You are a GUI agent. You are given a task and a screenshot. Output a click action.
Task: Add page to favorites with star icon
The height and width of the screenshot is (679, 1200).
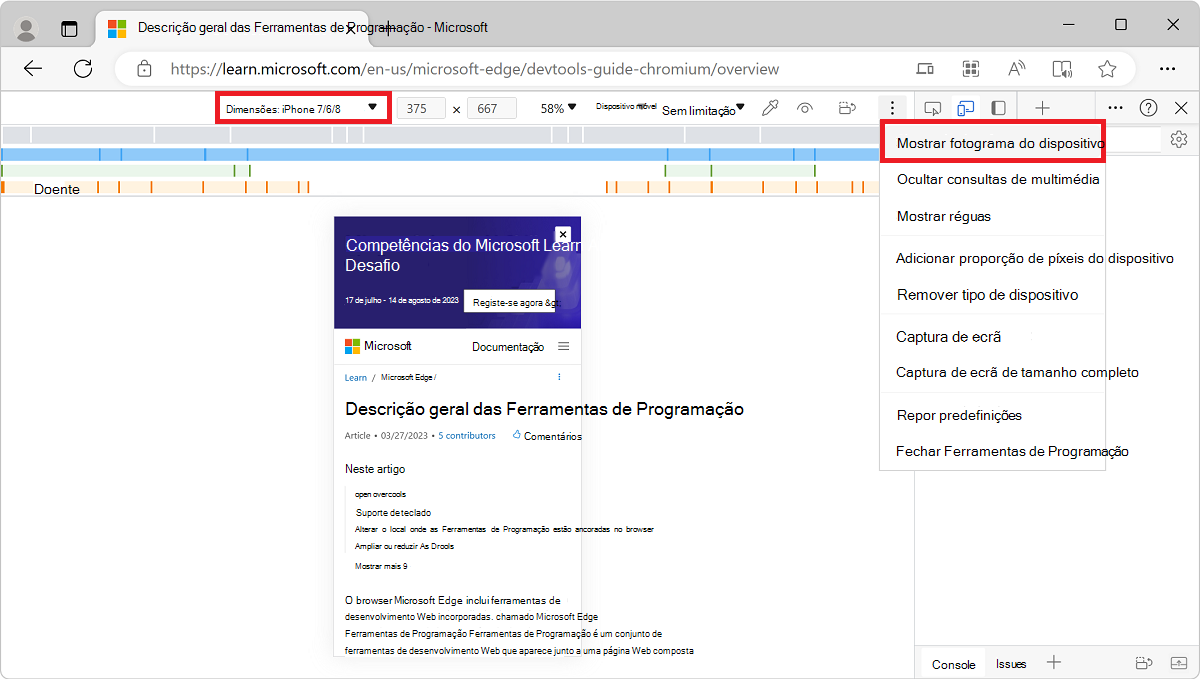point(1107,69)
